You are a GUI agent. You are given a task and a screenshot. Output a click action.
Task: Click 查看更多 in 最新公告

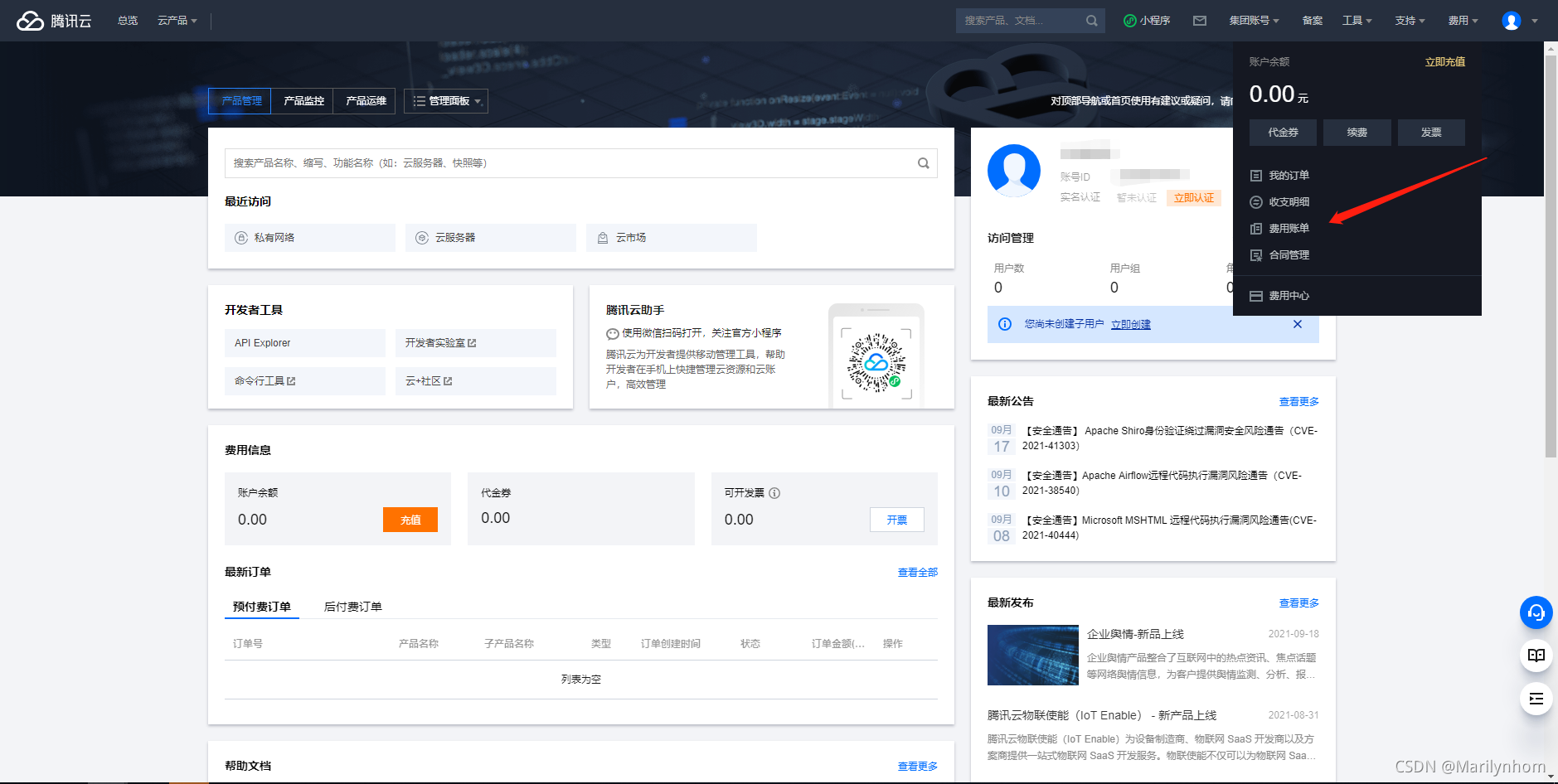point(1299,402)
